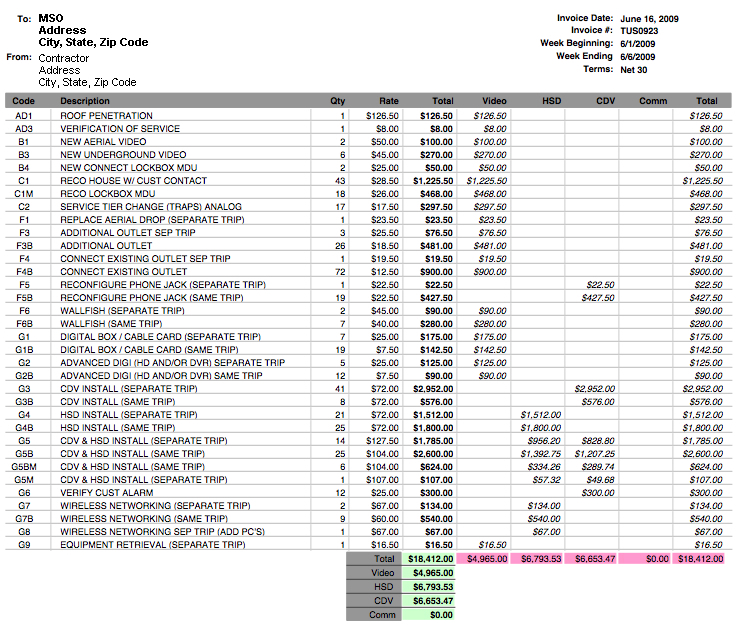The height and width of the screenshot is (625, 739).
Task: Click quantity 72 in the F4B row
Action: tap(339, 271)
